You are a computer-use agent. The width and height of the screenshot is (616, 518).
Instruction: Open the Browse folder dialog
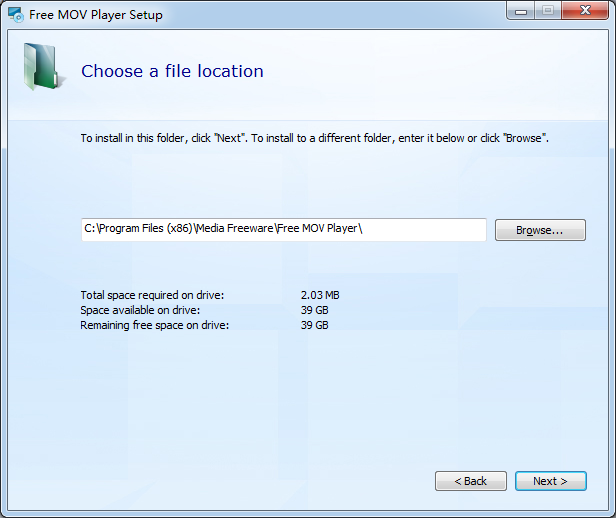coord(540,230)
